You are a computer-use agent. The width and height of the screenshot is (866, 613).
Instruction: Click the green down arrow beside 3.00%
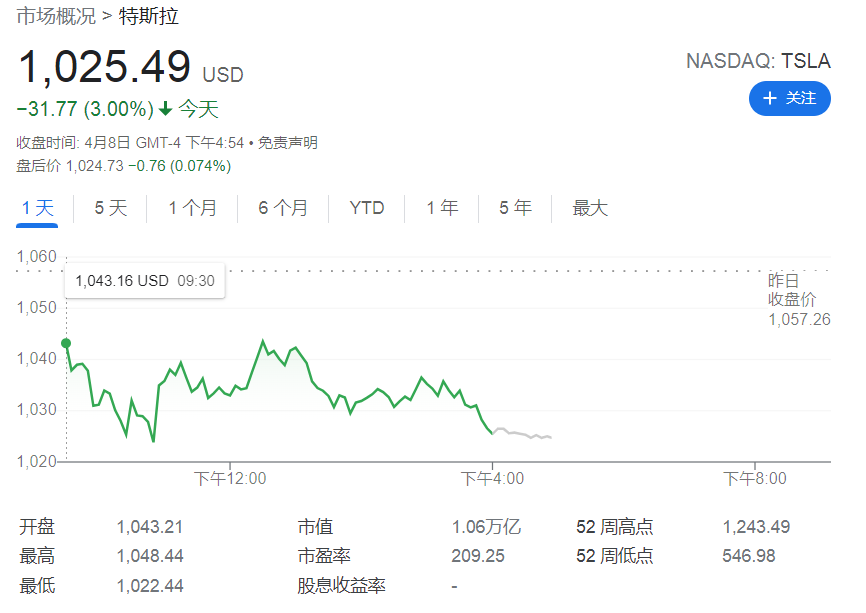[165, 109]
